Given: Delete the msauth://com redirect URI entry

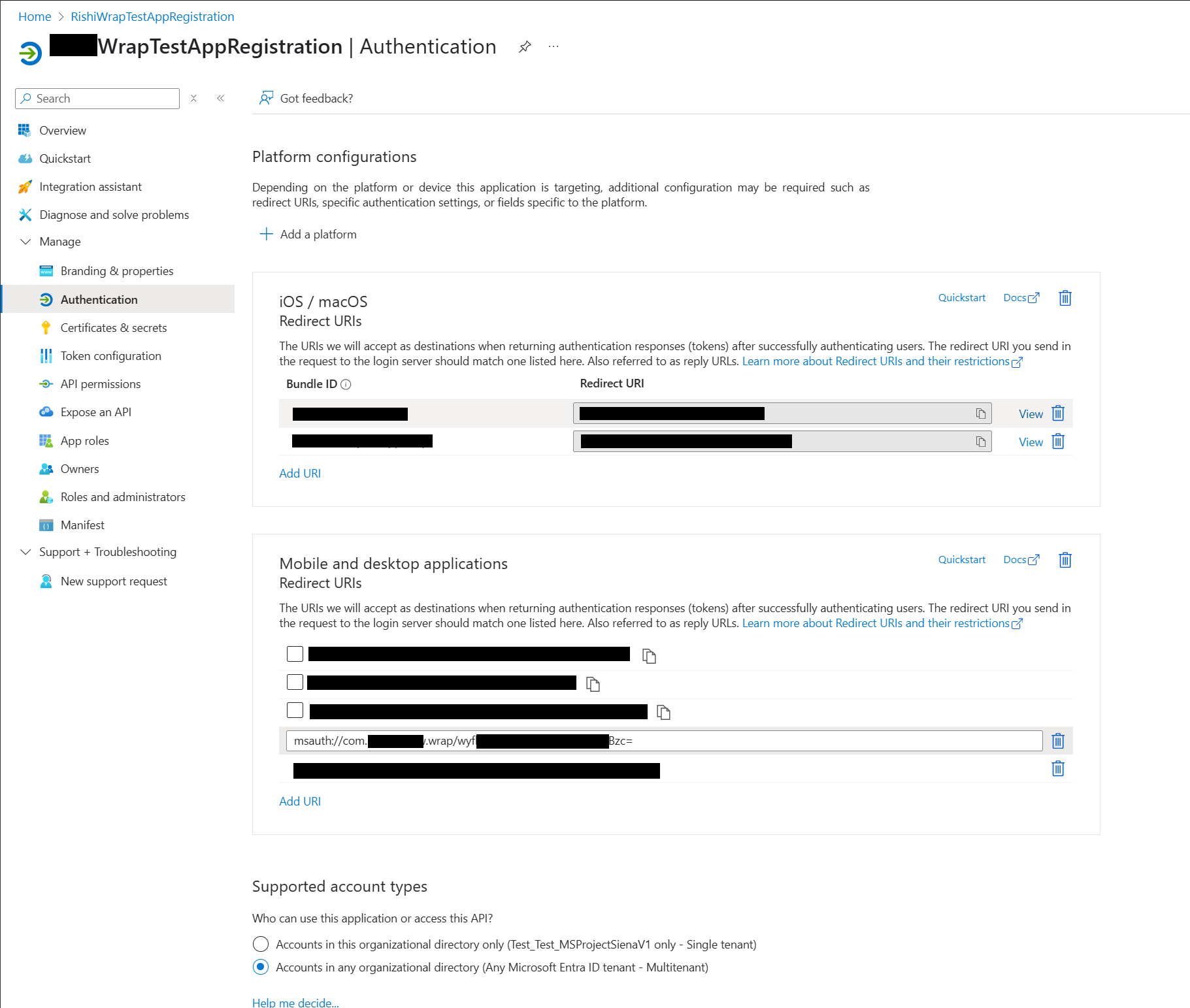Looking at the screenshot, I should tap(1058, 741).
